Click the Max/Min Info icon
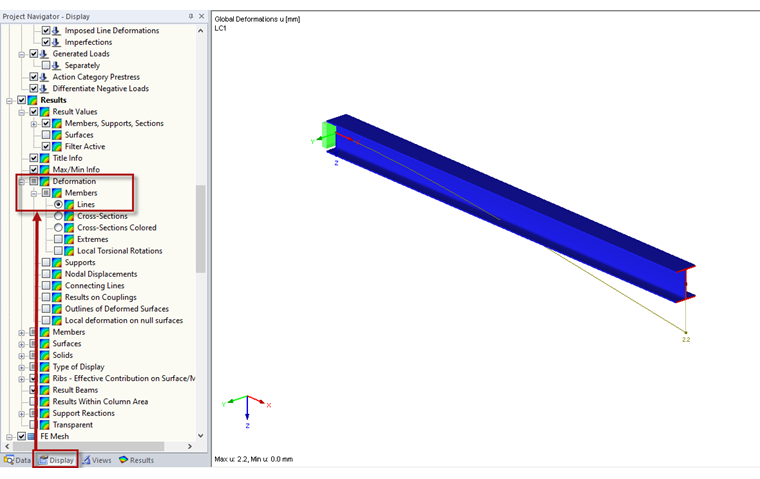The width and height of the screenshot is (760, 479). point(45,170)
